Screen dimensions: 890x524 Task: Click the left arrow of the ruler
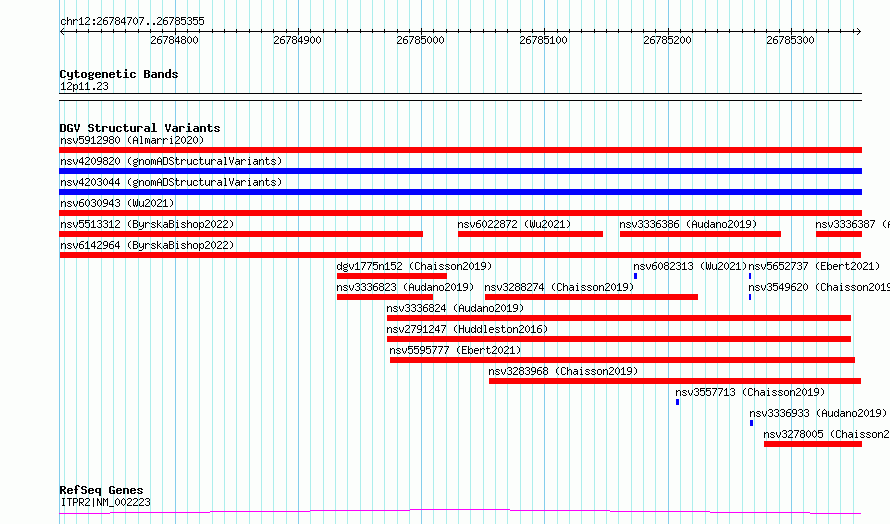[x=62, y=32]
